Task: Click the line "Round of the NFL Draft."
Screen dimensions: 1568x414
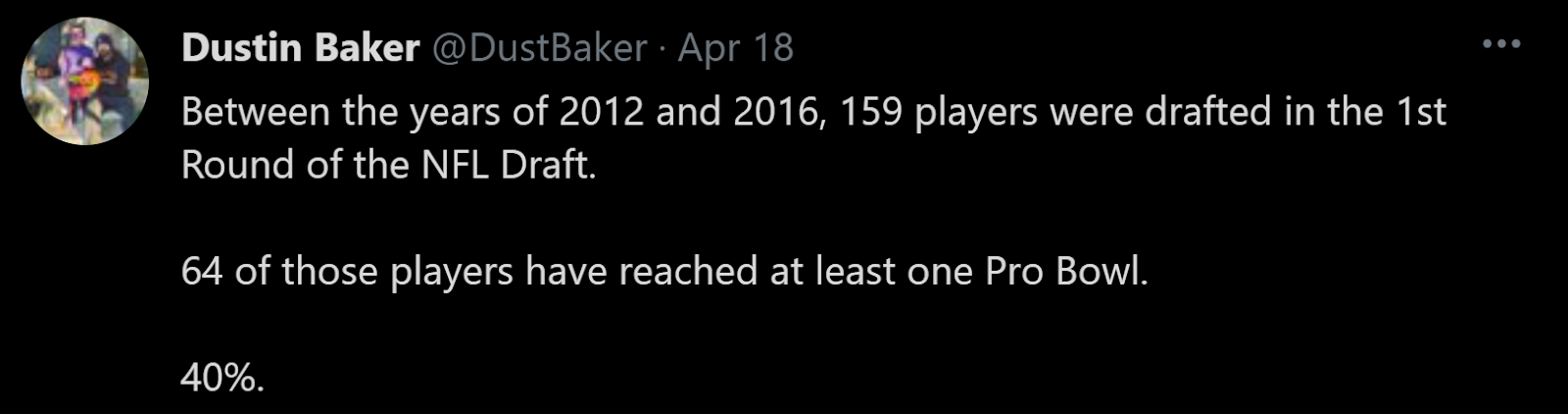Action: (389, 165)
